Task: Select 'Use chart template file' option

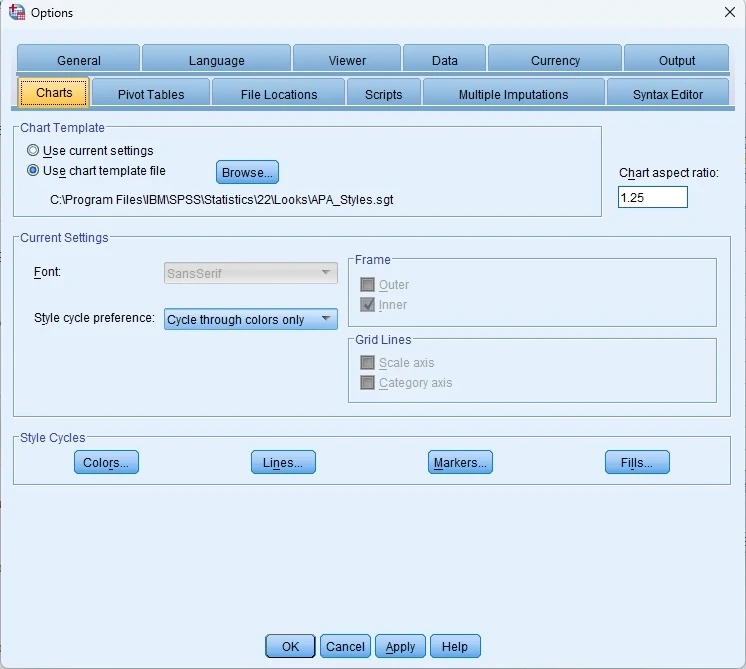Action: [34, 171]
